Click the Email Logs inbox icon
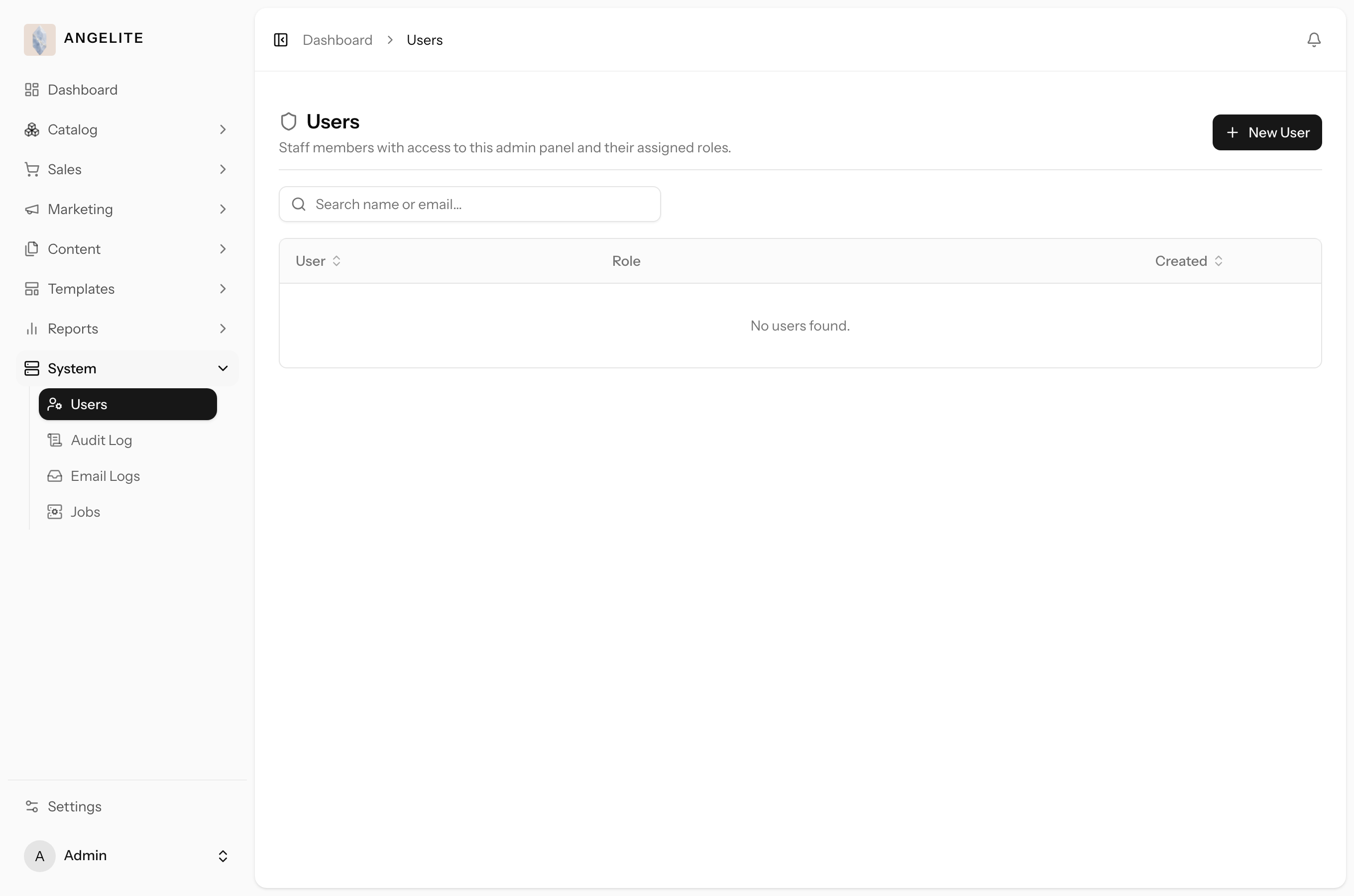The height and width of the screenshot is (896, 1354). point(55,476)
